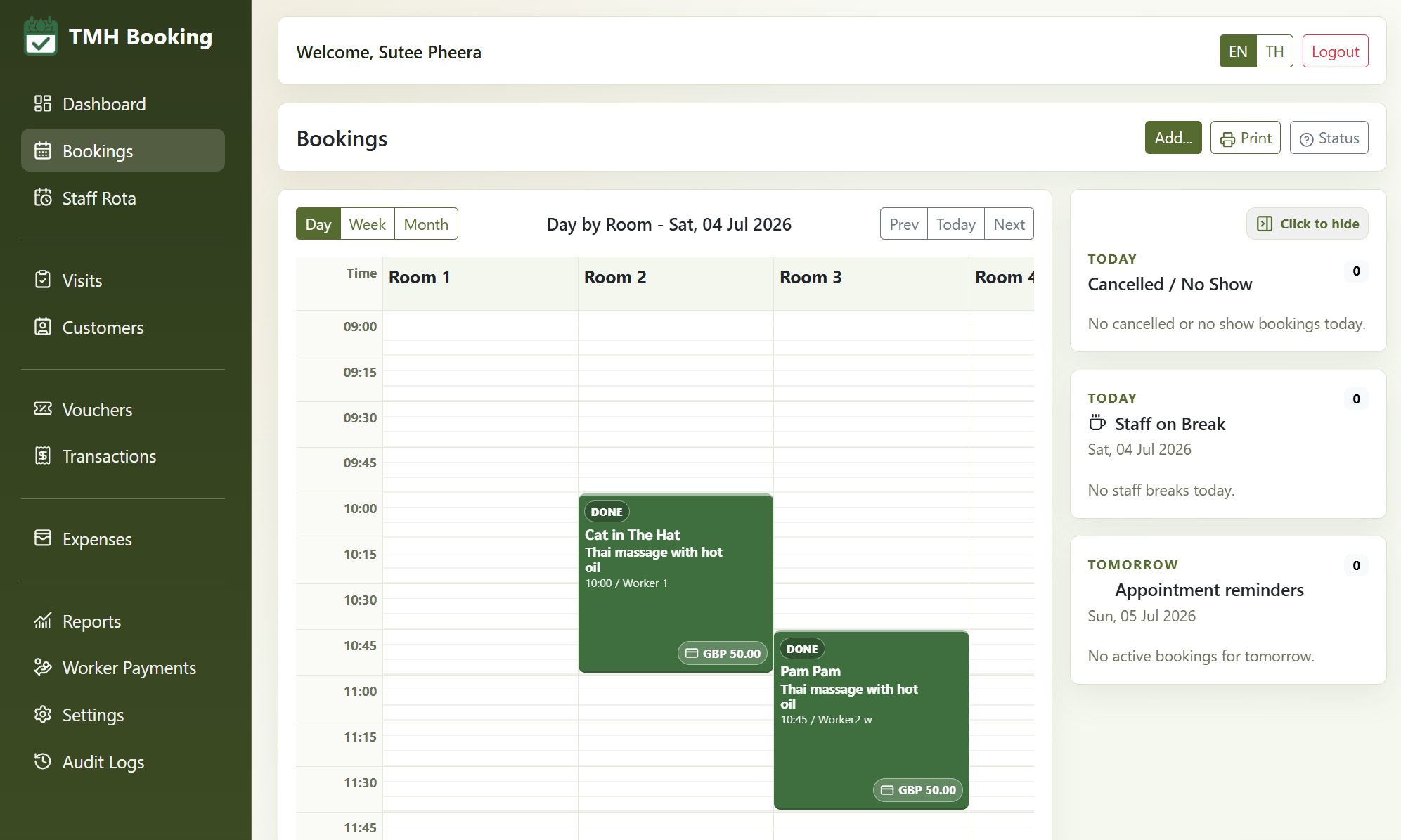Click GBP 50.00 badge on Pam Pam booking
Screen dimensions: 1401x840
tap(918, 790)
